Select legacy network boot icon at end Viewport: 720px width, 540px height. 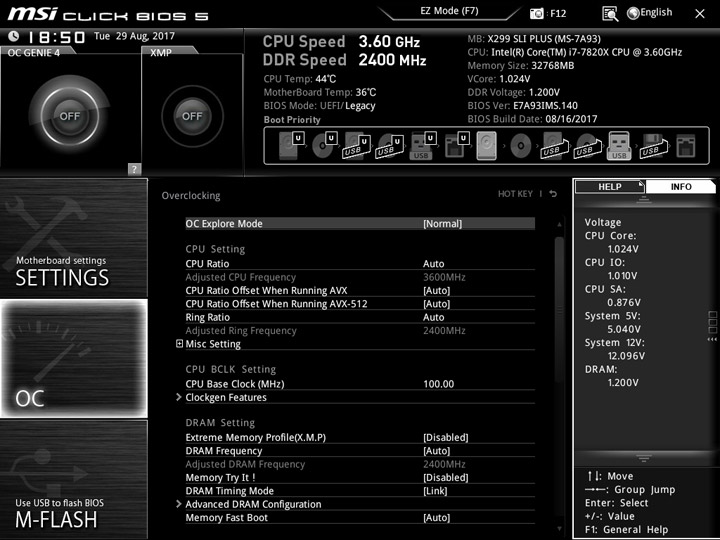686,146
